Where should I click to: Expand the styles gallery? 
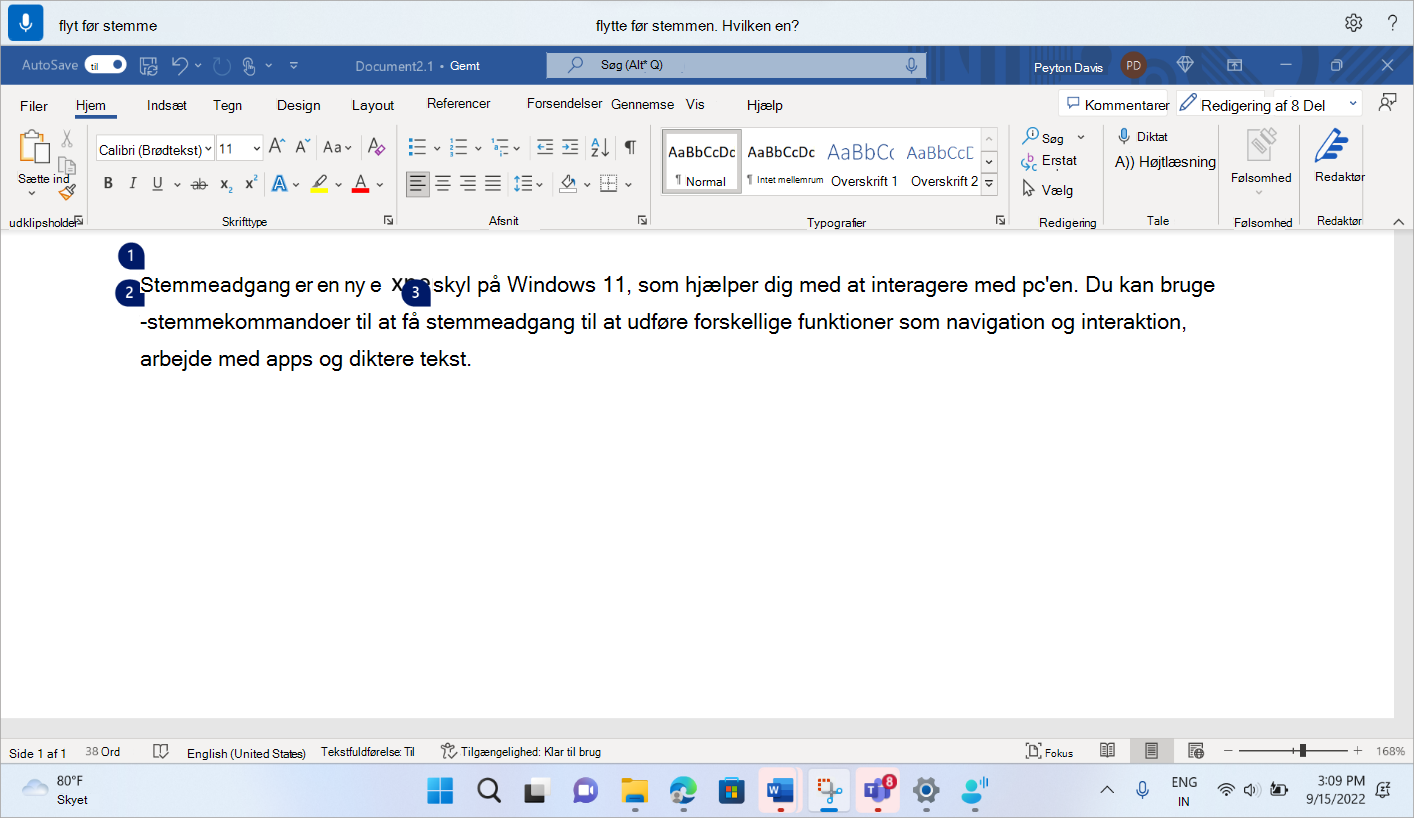tap(989, 184)
